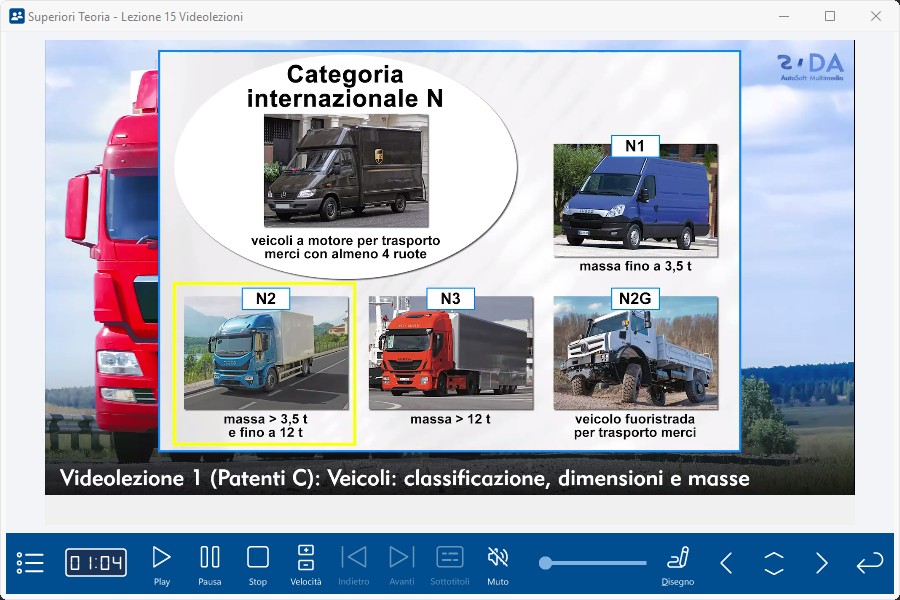
Task: Toggle Sottotitoli subtitles
Action: 450,563
